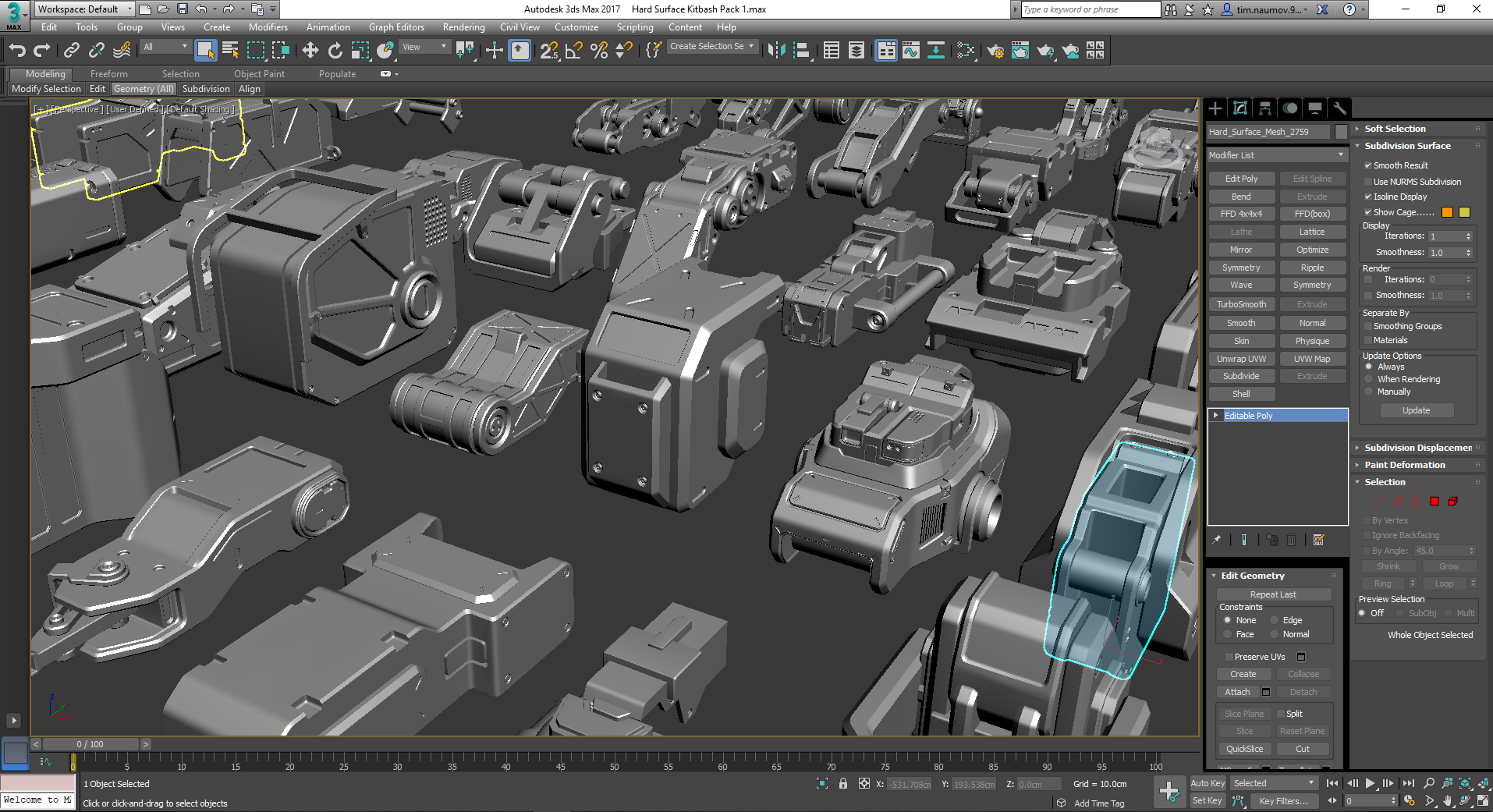Image resolution: width=1493 pixels, height=812 pixels.
Task: Enable Separate By Smoothing Groups
Action: 1368,326
